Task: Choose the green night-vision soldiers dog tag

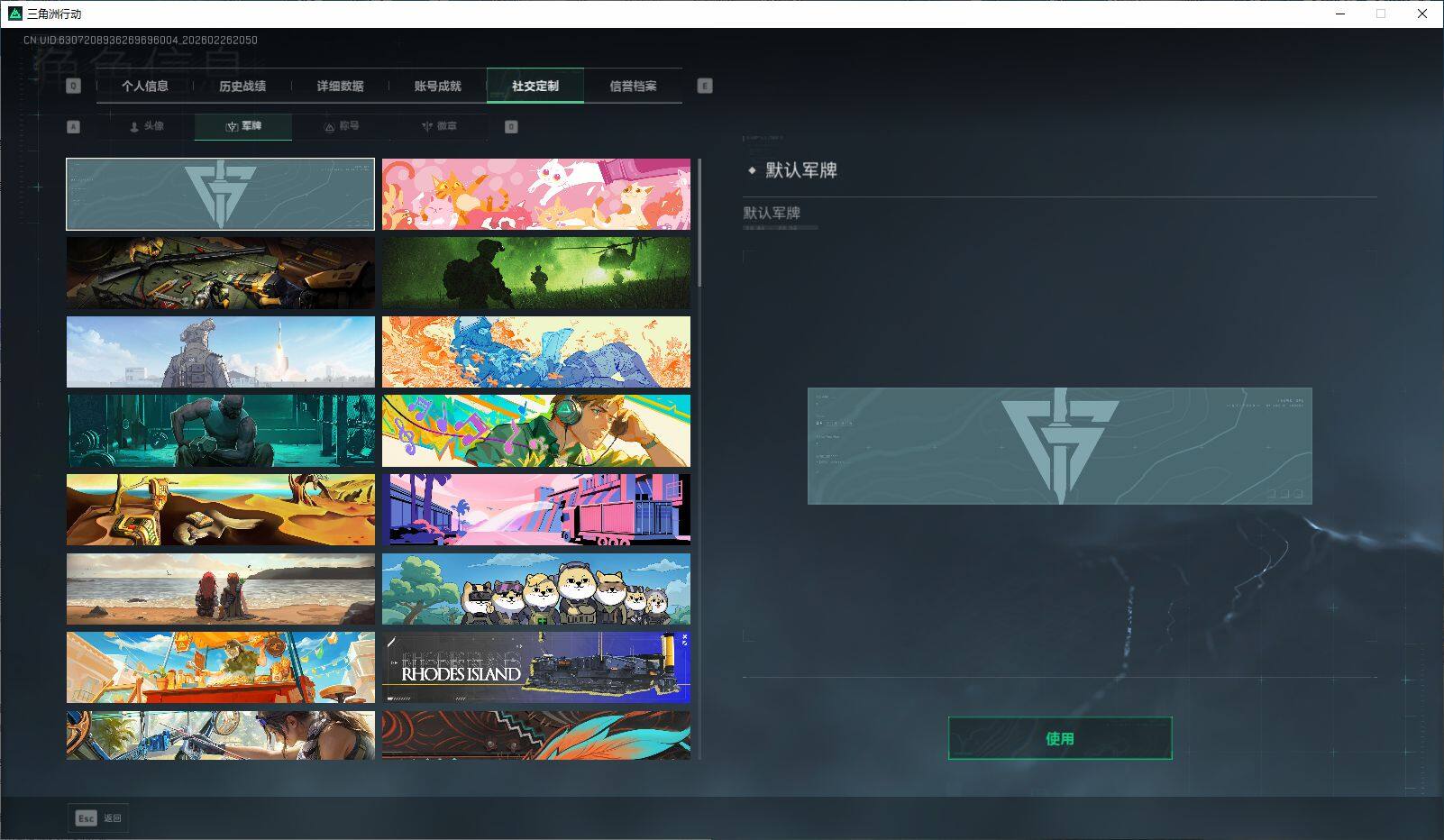Action: click(536, 273)
